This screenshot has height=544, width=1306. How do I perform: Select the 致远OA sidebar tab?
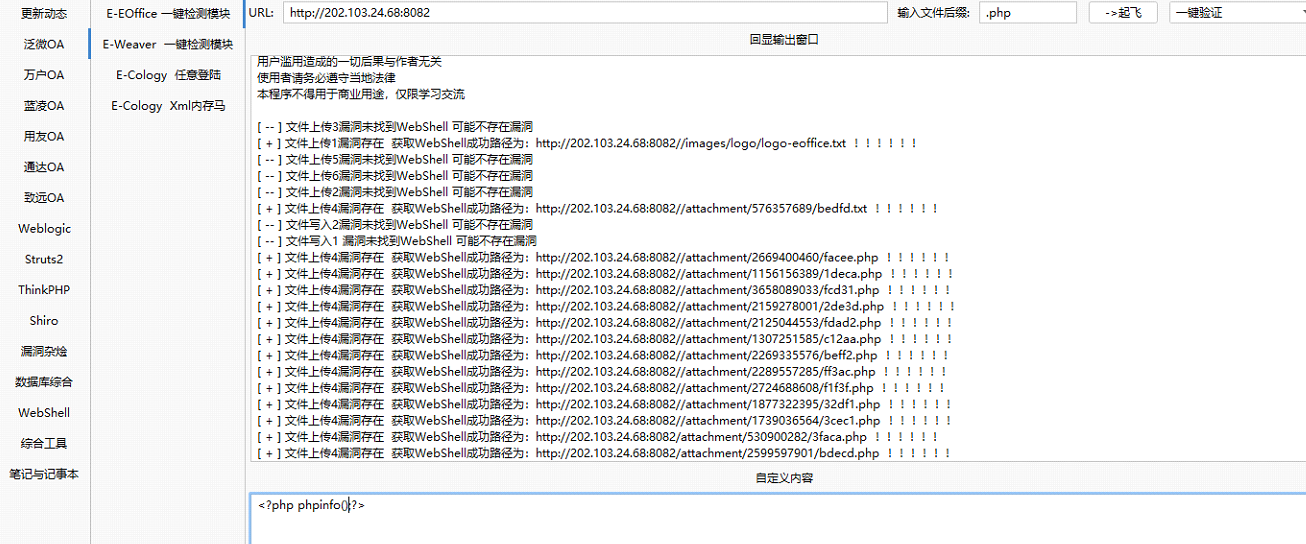pos(44,198)
